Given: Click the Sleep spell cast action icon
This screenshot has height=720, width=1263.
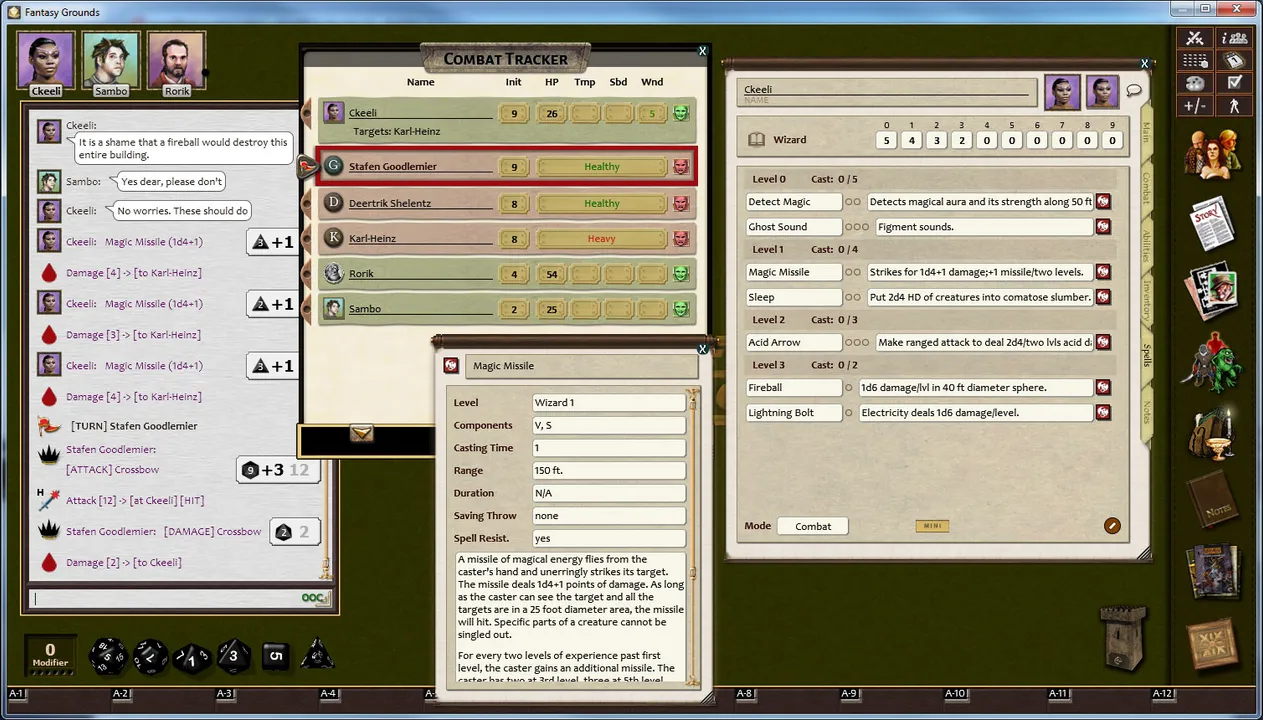Looking at the screenshot, I should coord(1103,297).
